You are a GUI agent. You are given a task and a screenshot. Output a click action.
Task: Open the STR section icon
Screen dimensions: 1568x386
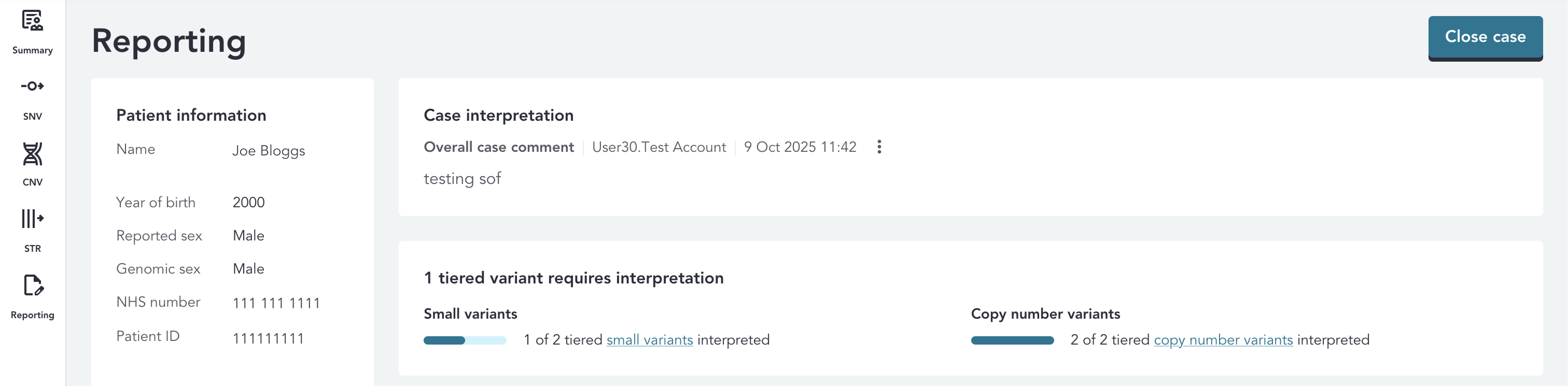32,219
